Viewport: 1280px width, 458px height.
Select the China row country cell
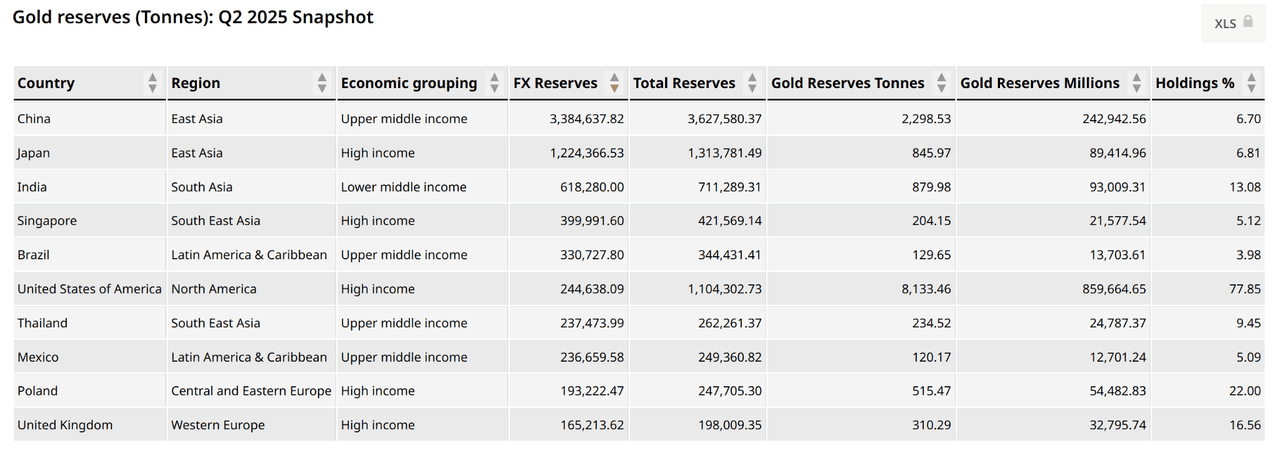tap(34, 119)
